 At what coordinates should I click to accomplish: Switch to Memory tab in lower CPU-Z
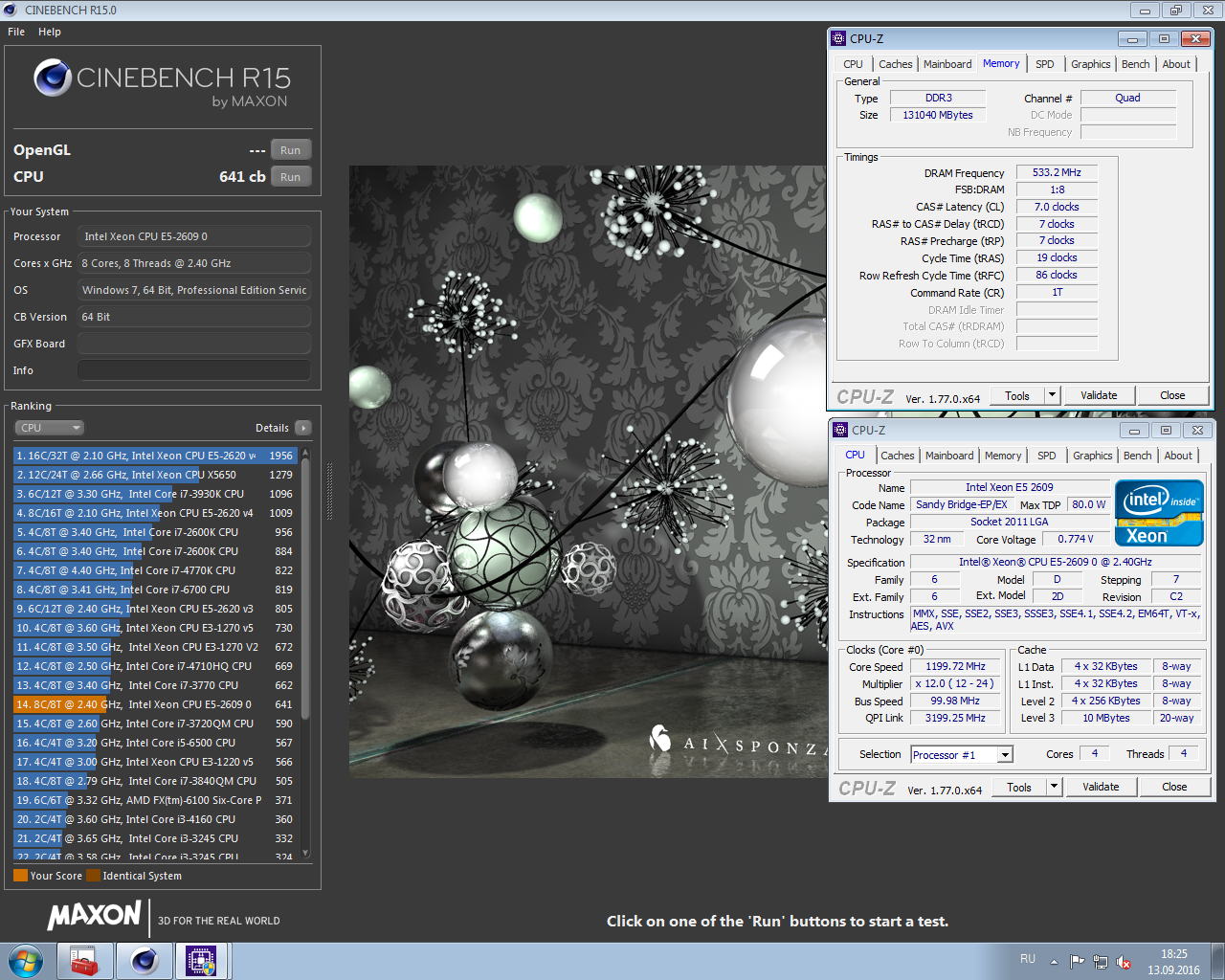[1003, 456]
